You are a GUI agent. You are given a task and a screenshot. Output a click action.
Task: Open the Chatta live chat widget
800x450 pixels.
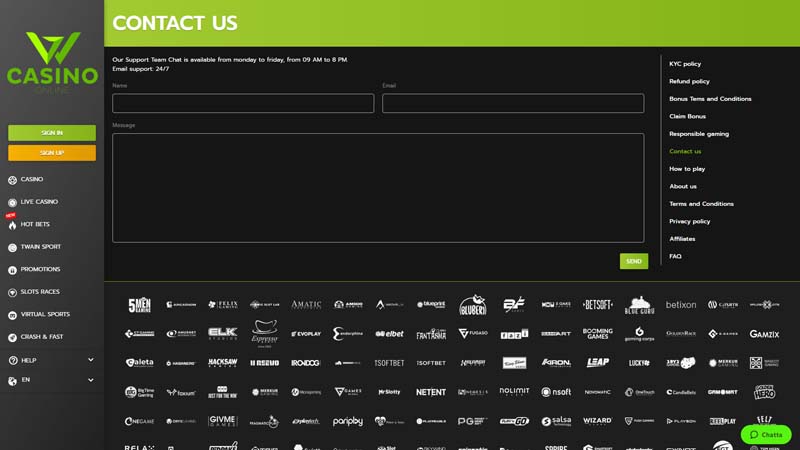pos(766,435)
